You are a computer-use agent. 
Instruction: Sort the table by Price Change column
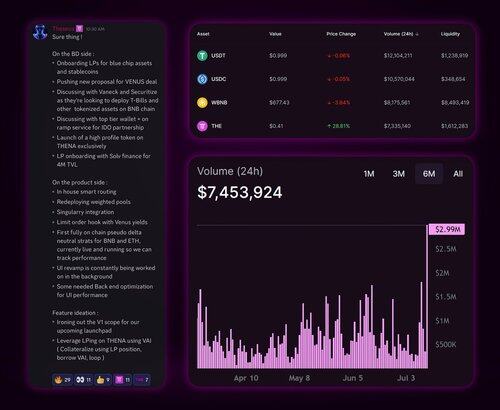[x=341, y=34]
